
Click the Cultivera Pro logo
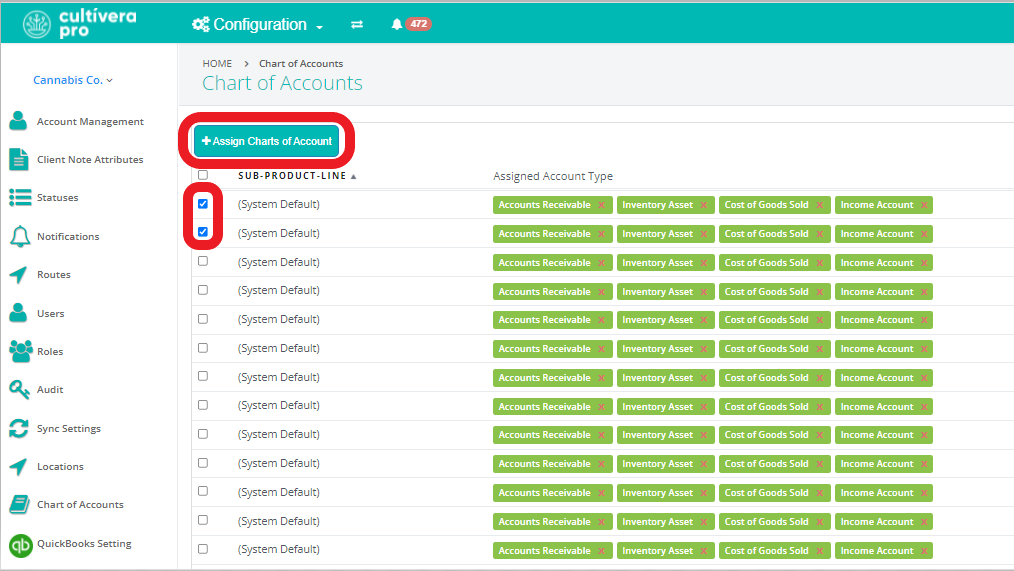click(80, 24)
